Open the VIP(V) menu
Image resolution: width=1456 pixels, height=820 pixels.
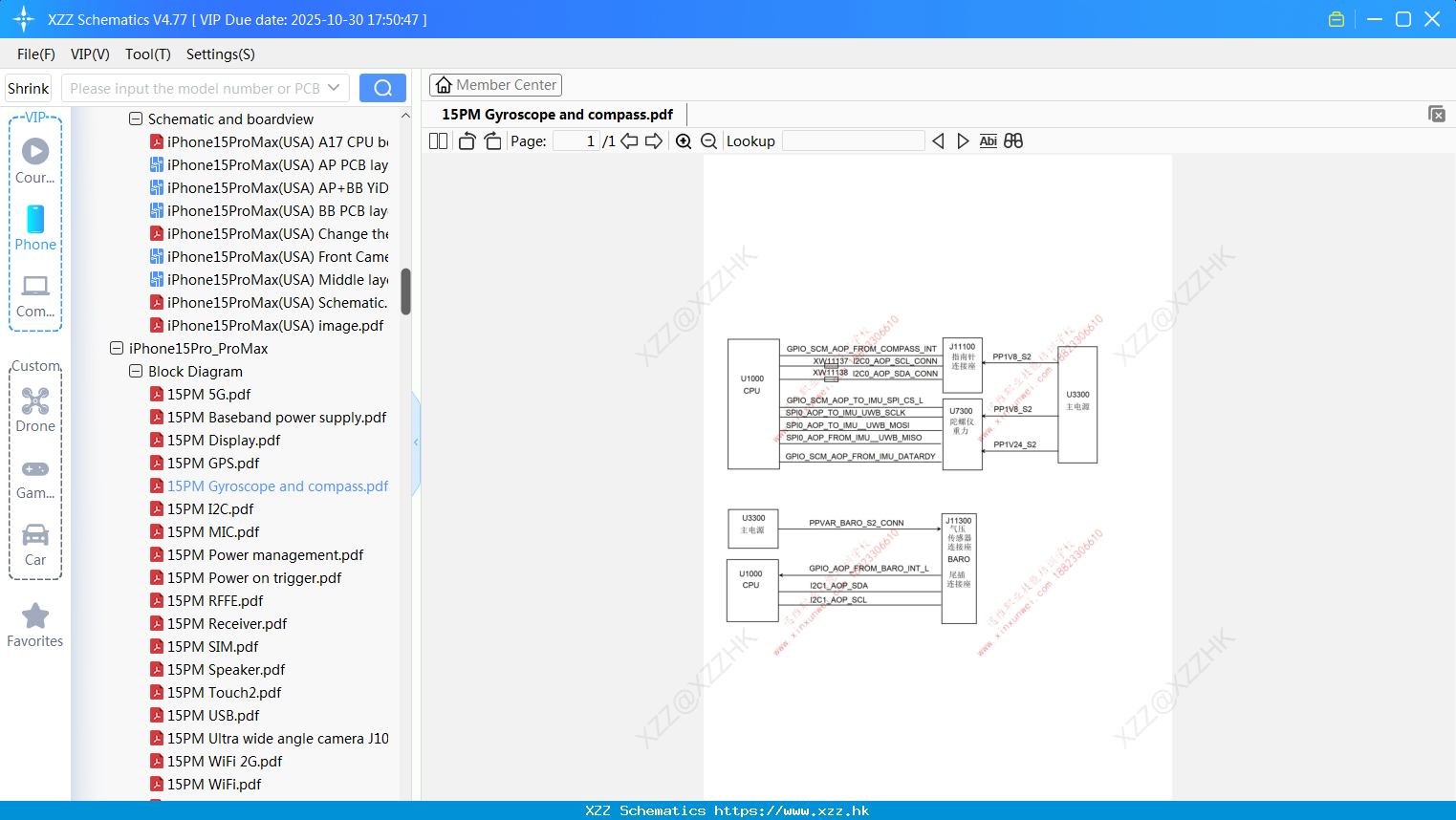click(90, 54)
